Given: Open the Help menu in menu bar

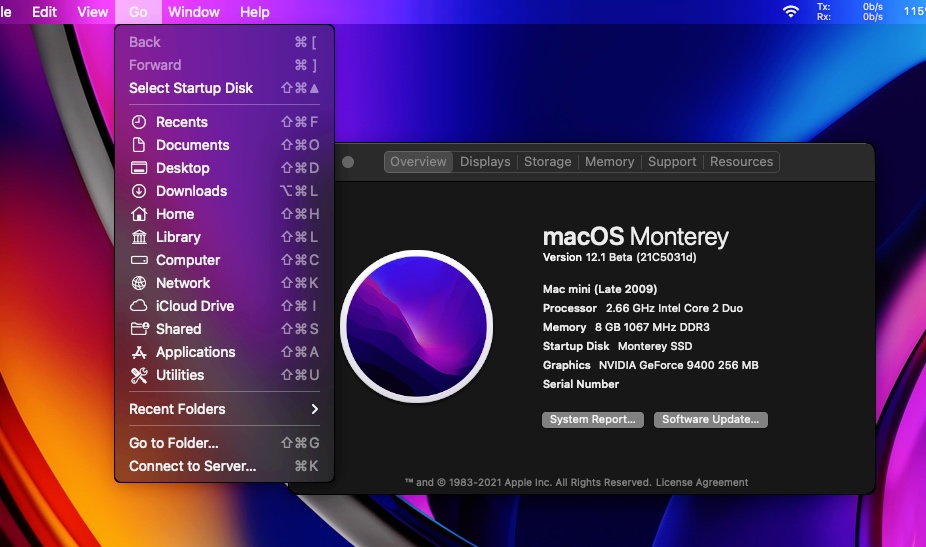Looking at the screenshot, I should 255,12.
